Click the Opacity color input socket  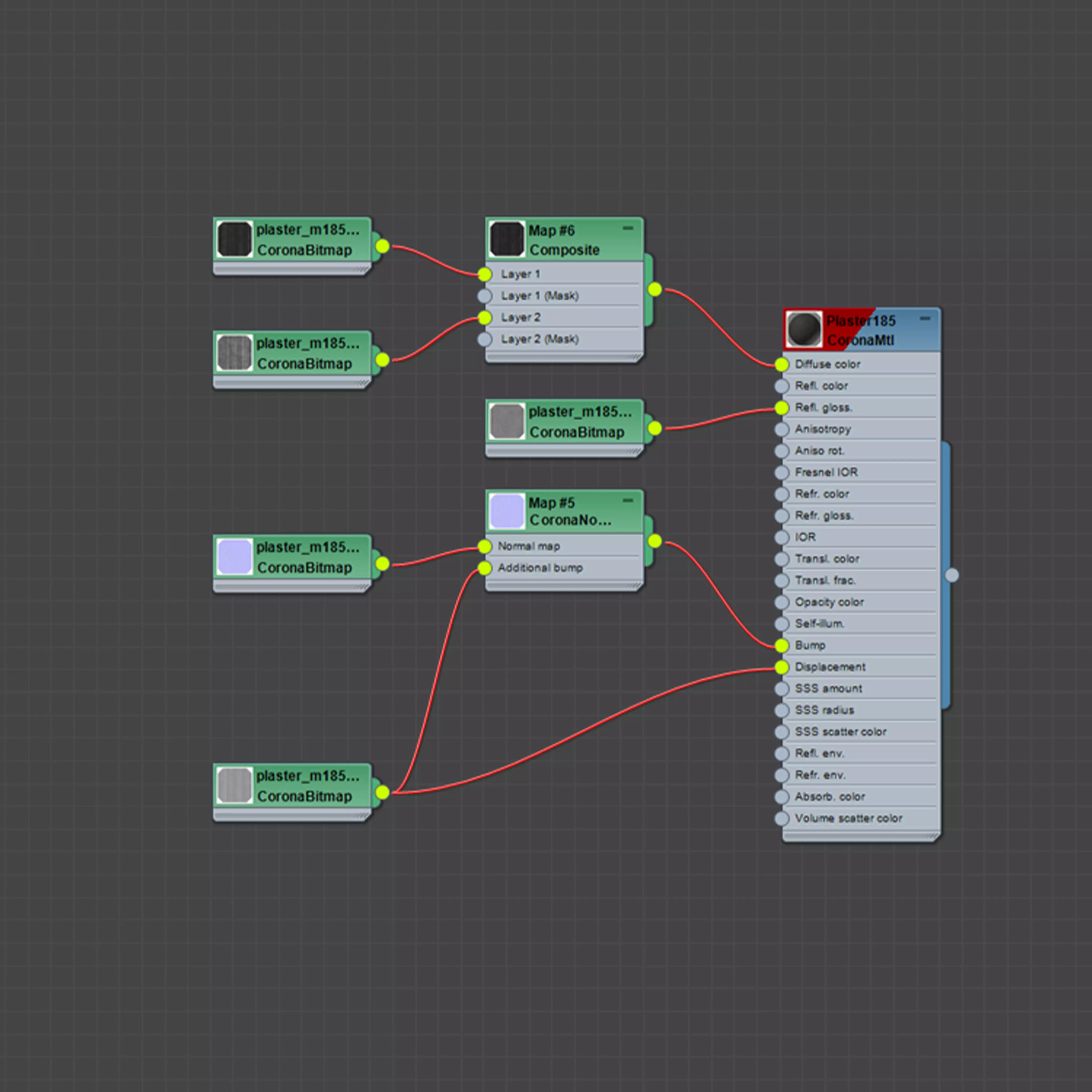[782, 603]
